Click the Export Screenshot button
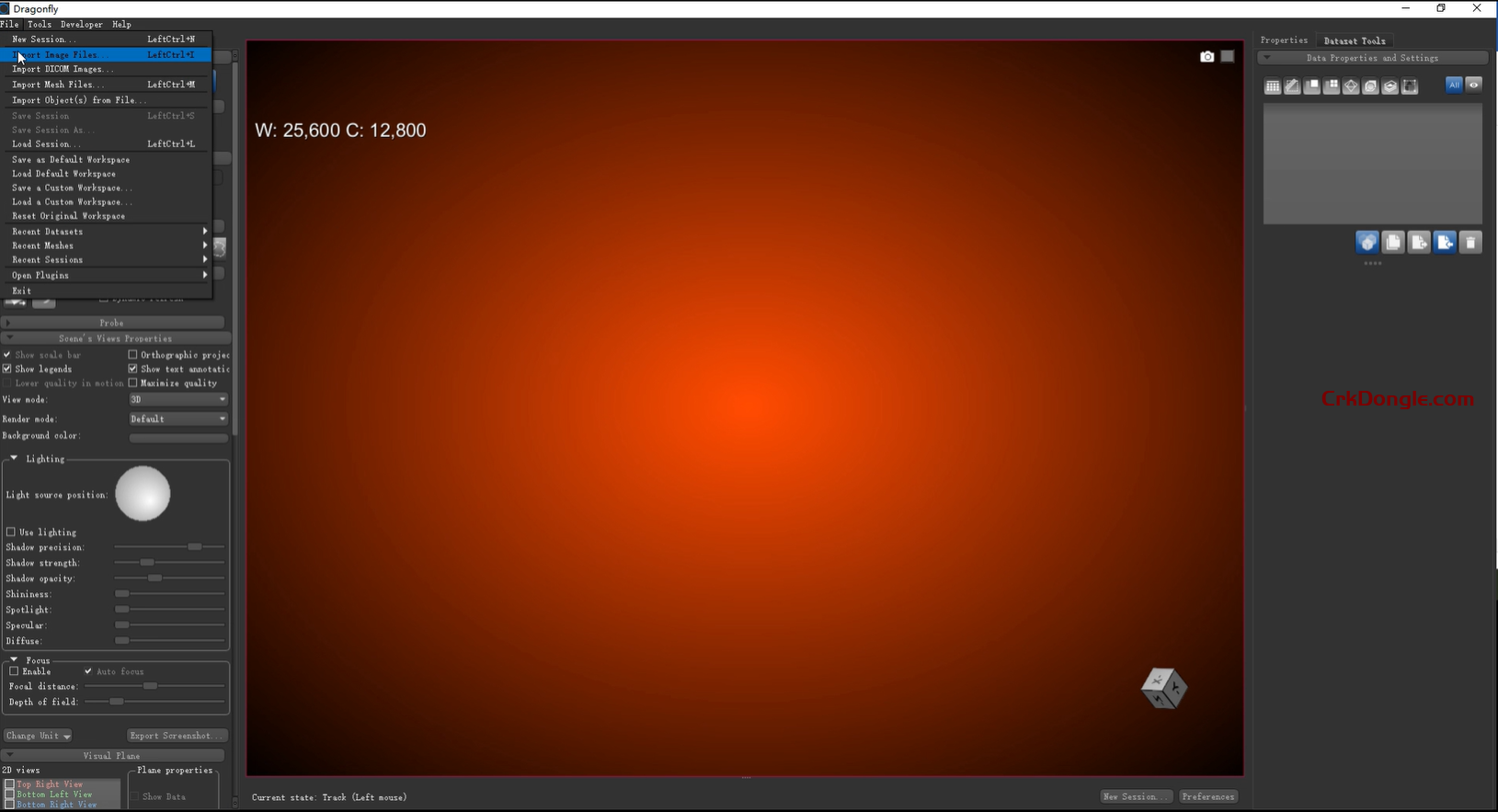The image size is (1498, 812). [177, 736]
